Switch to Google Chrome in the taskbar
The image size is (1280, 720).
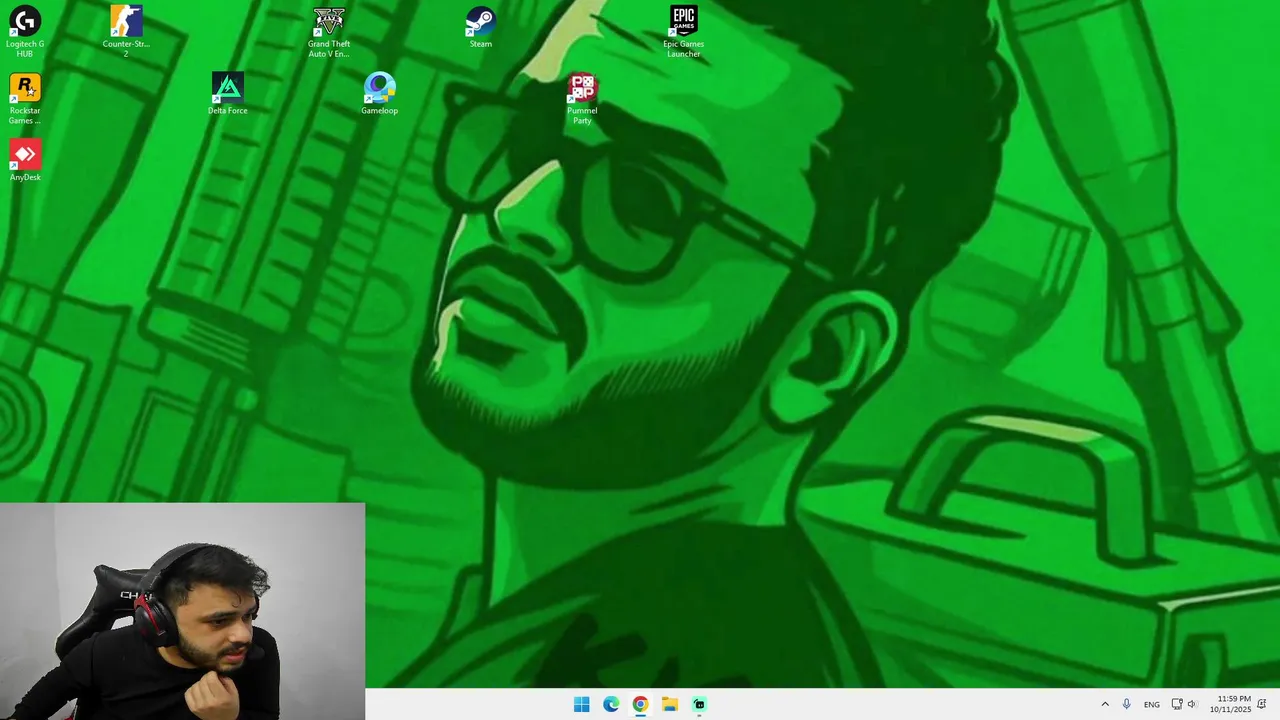pyautogui.click(x=640, y=704)
